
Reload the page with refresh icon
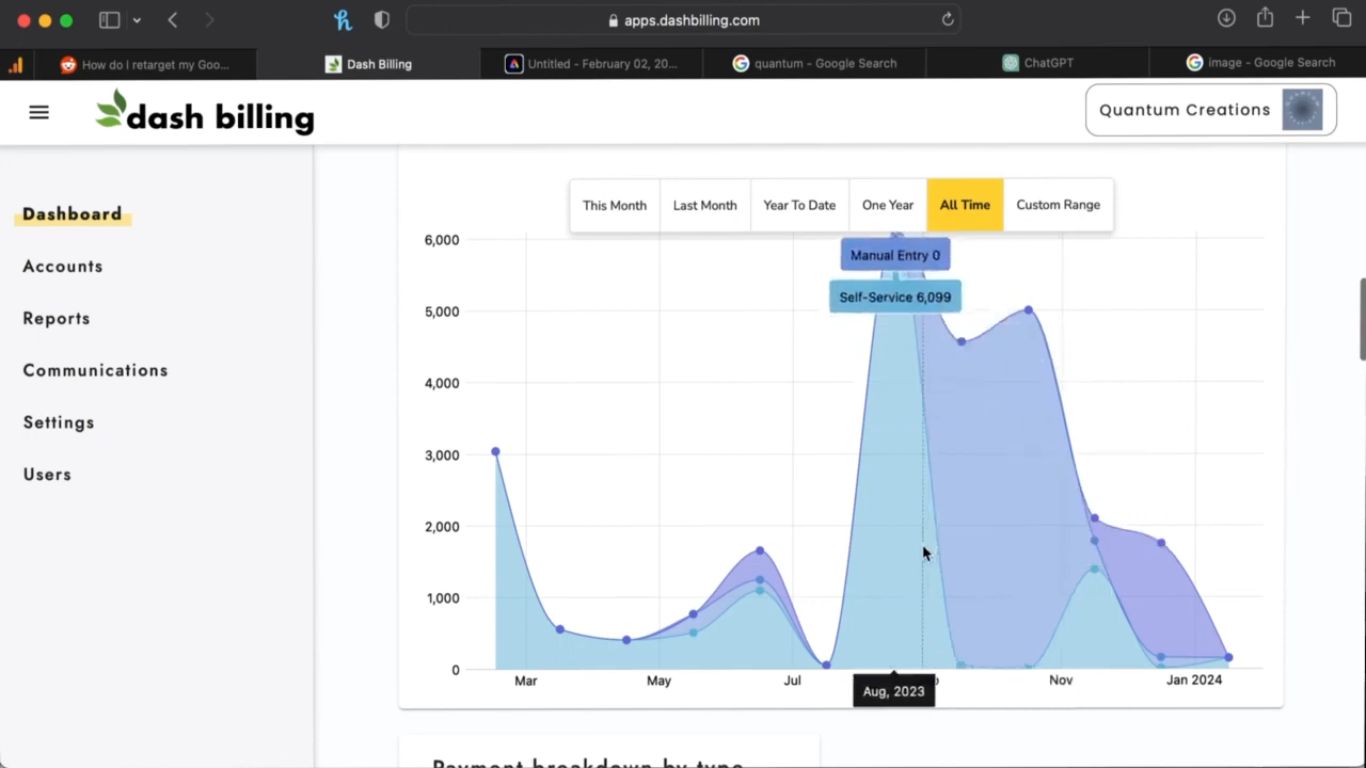point(947,20)
